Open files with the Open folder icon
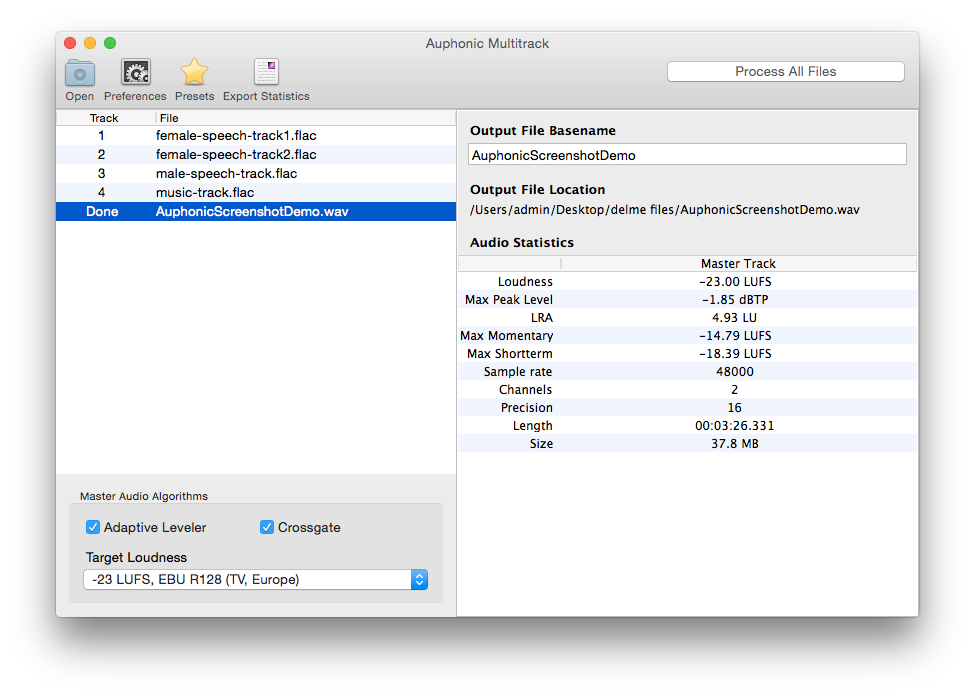This screenshot has width=975, height=697. pyautogui.click(x=80, y=74)
